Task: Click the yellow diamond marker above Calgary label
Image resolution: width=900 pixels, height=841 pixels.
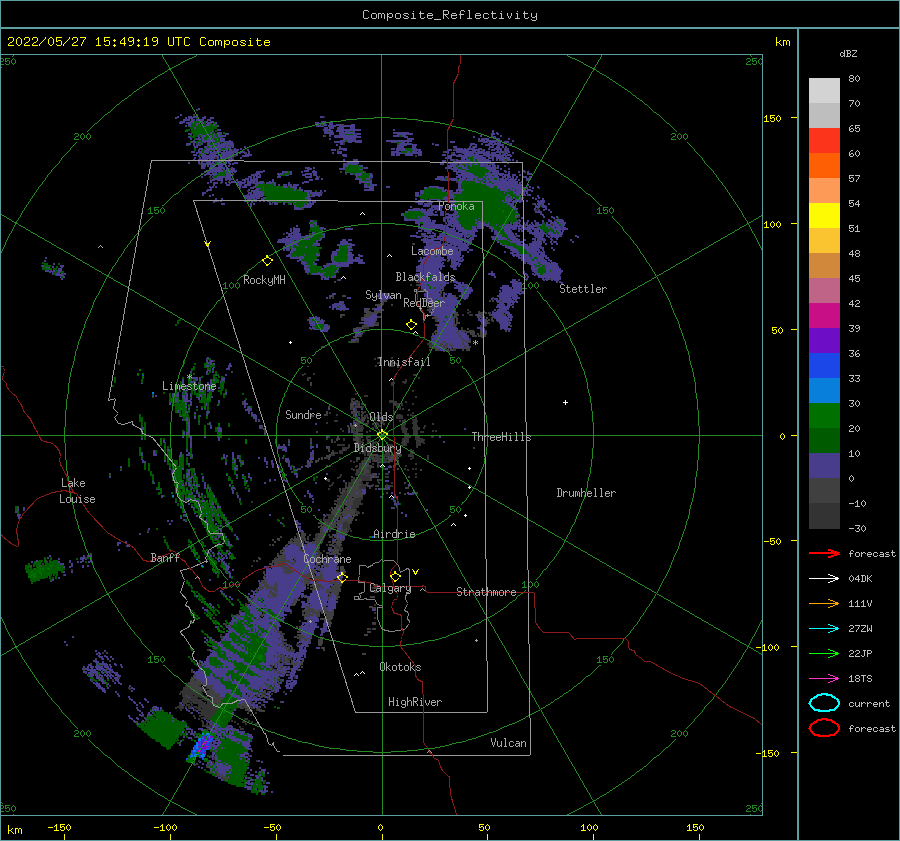Action: [x=395, y=576]
